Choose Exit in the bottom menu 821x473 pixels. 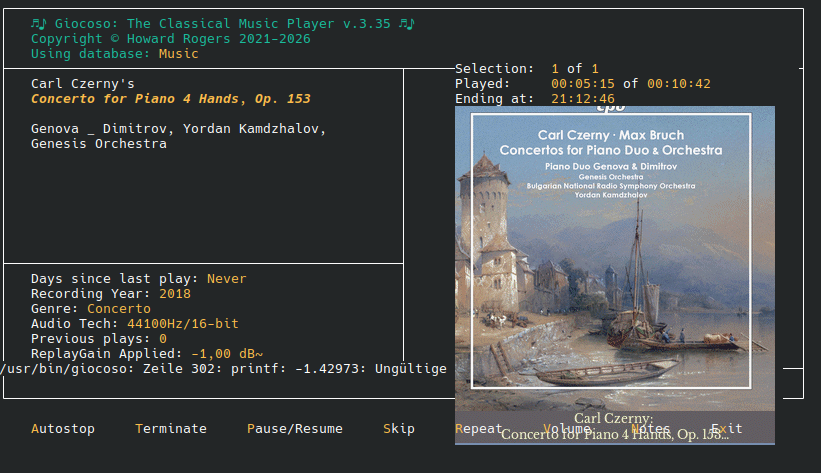click(727, 429)
